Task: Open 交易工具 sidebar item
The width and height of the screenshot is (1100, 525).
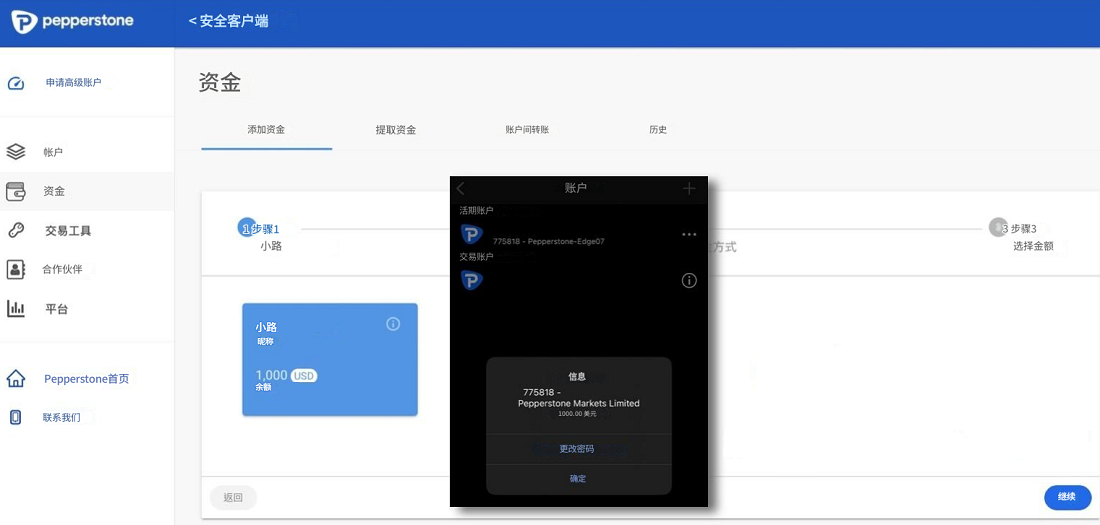Action: coord(68,230)
